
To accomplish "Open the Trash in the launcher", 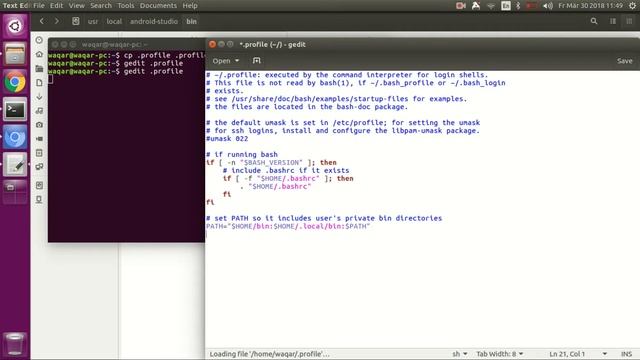I will 15,344.
